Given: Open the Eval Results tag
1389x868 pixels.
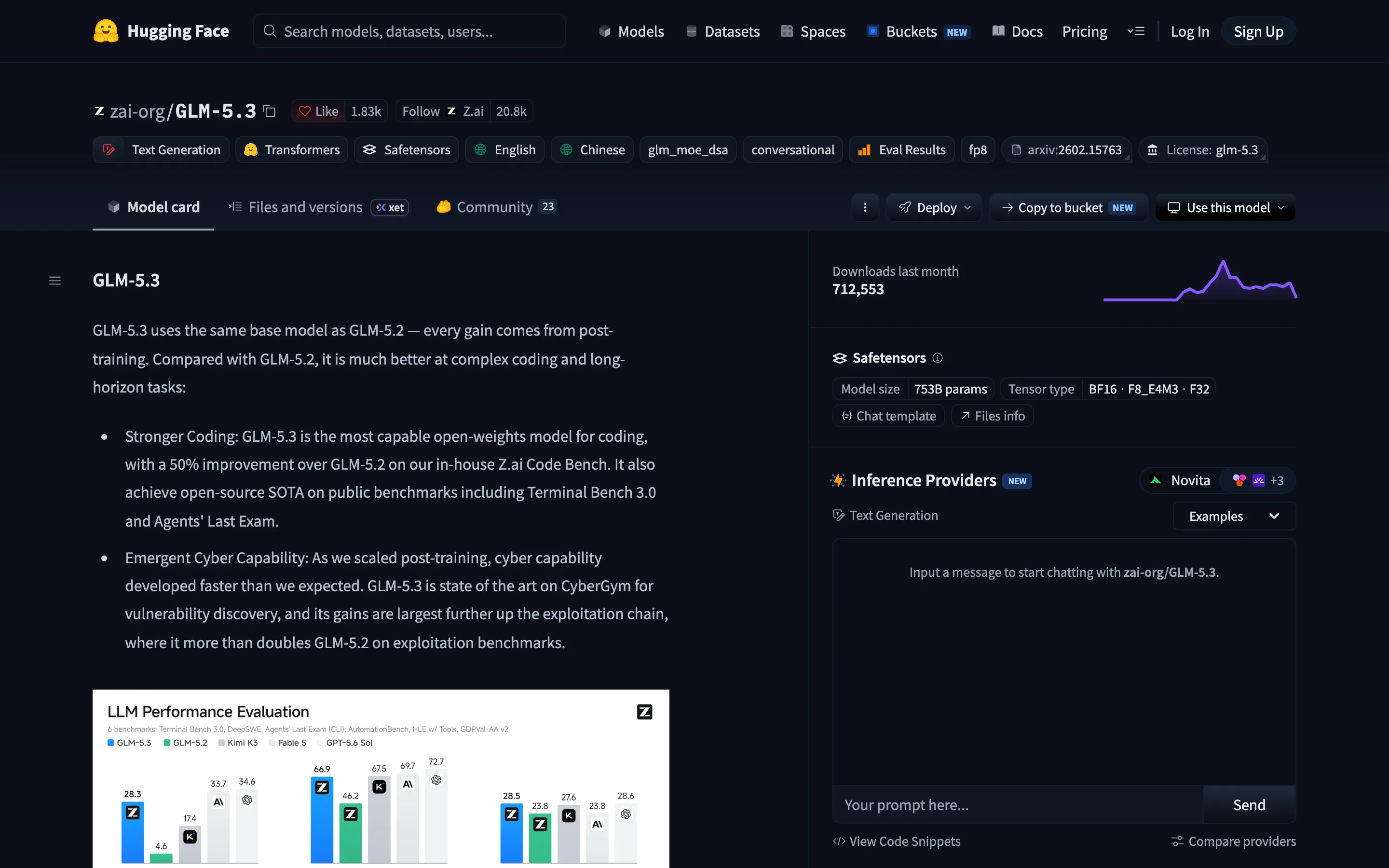Looking at the screenshot, I should point(901,150).
